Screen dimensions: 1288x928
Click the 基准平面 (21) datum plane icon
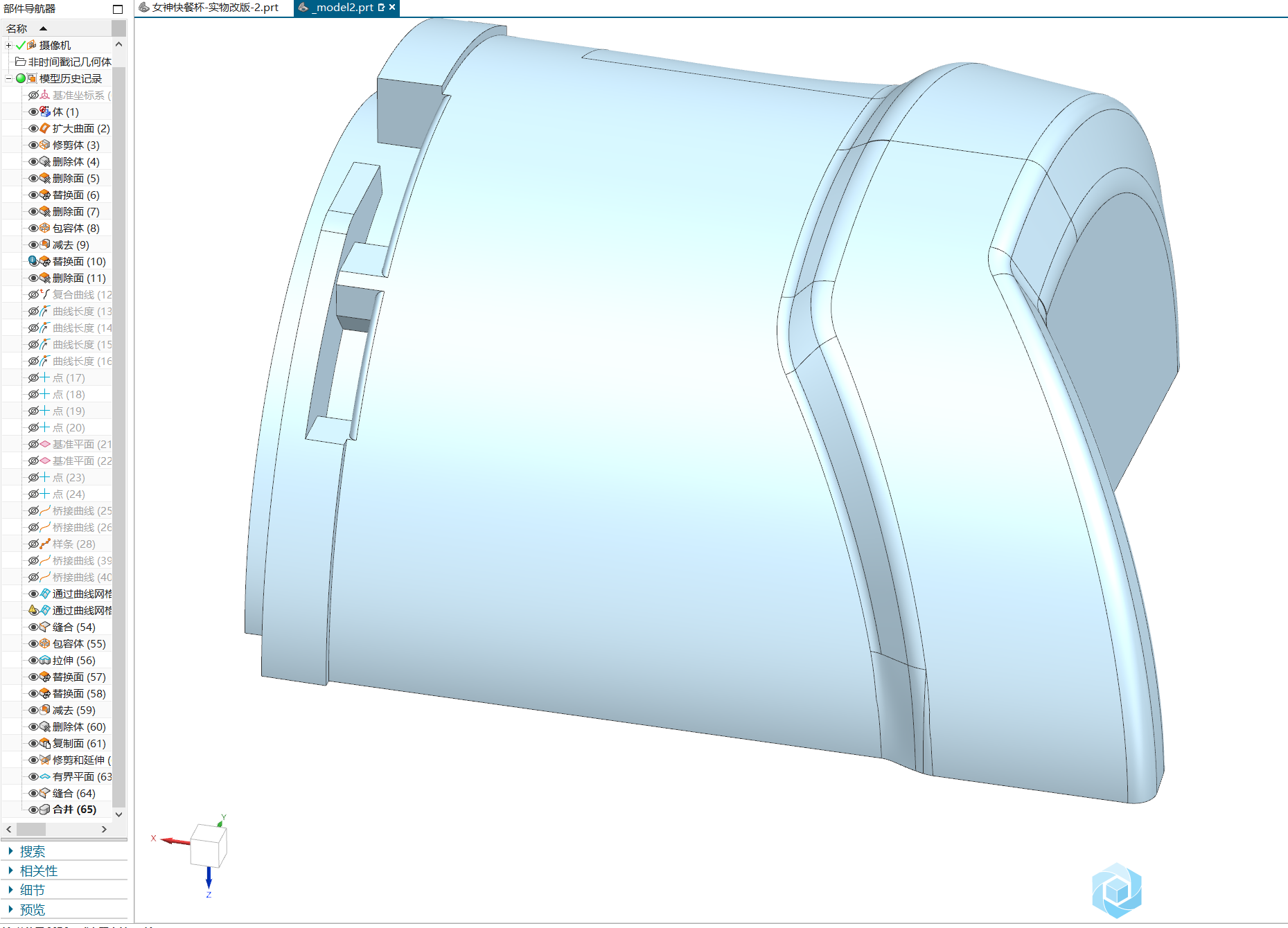point(45,444)
